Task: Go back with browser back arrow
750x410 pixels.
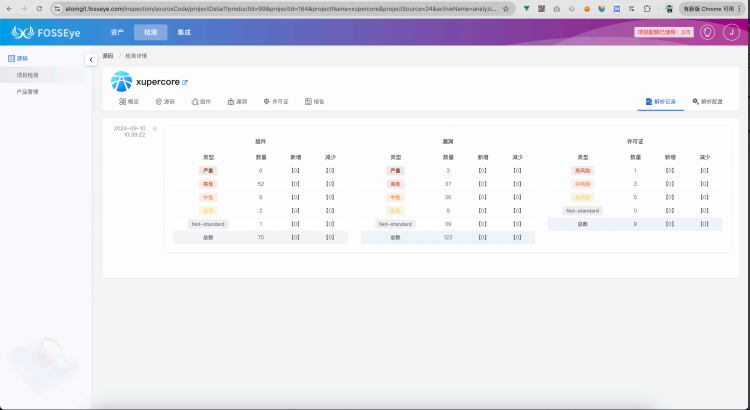Action: 9,9
